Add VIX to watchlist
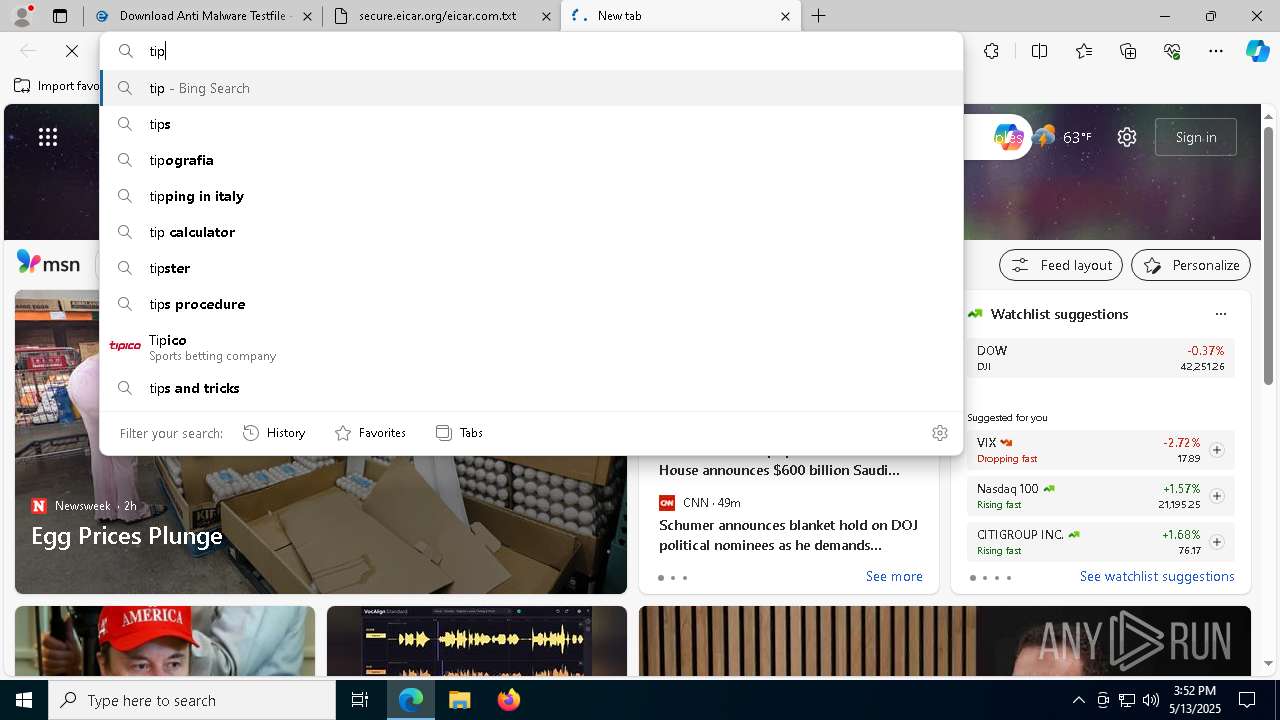 (1217, 450)
